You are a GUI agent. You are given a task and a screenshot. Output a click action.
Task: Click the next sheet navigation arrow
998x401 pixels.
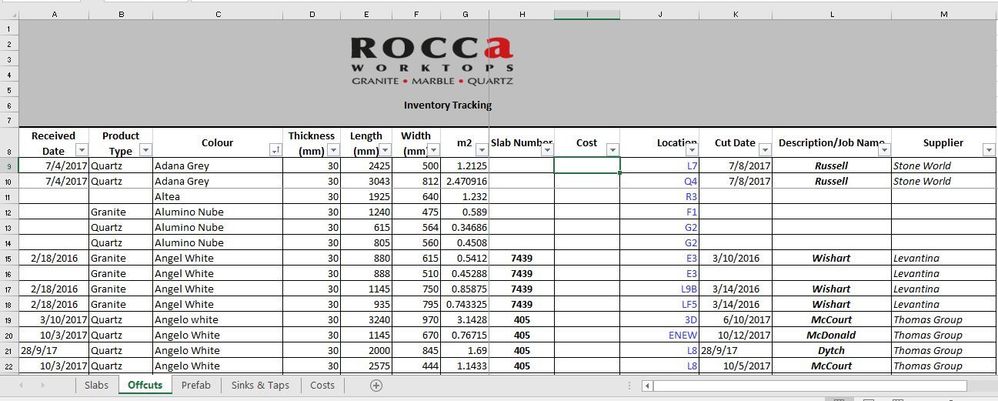(x=43, y=385)
